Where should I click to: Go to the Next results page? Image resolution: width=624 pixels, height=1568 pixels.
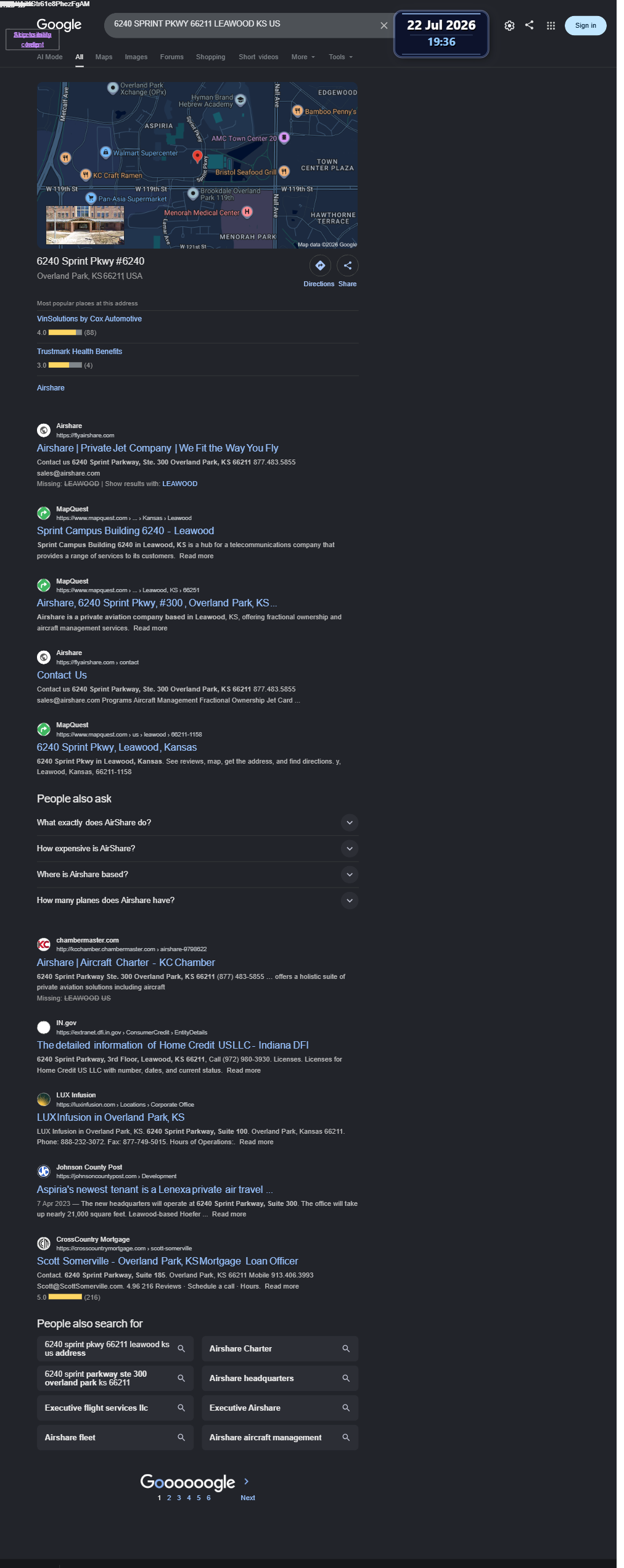pyautogui.click(x=248, y=1497)
